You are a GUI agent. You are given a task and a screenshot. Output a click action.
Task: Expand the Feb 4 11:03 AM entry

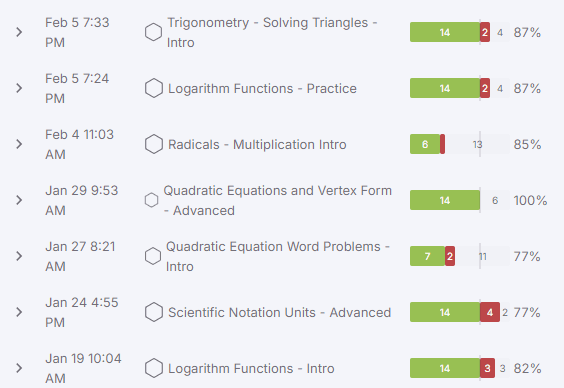[x=19, y=144]
